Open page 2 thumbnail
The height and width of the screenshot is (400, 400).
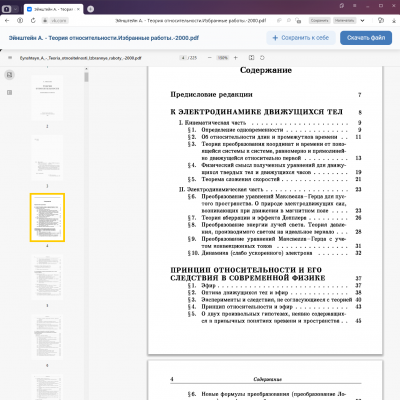click(47, 98)
